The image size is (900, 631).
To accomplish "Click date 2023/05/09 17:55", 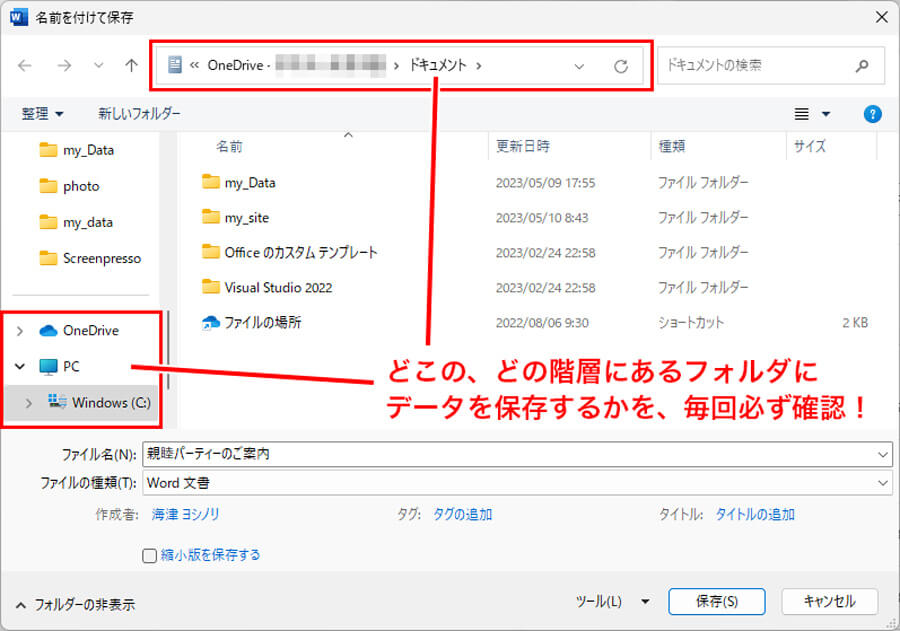I will [x=545, y=183].
